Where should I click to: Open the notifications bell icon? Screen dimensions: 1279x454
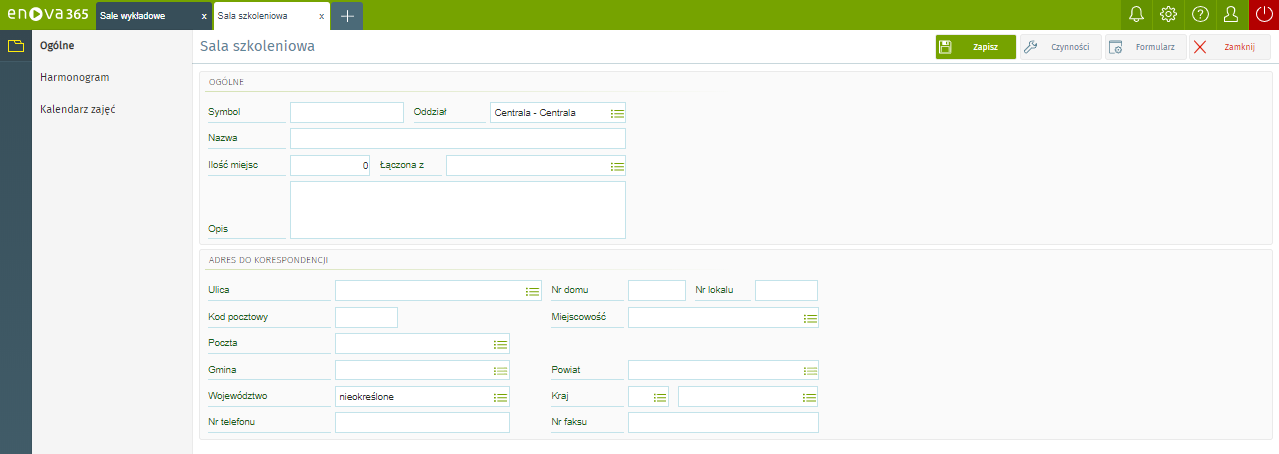[x=1136, y=15]
